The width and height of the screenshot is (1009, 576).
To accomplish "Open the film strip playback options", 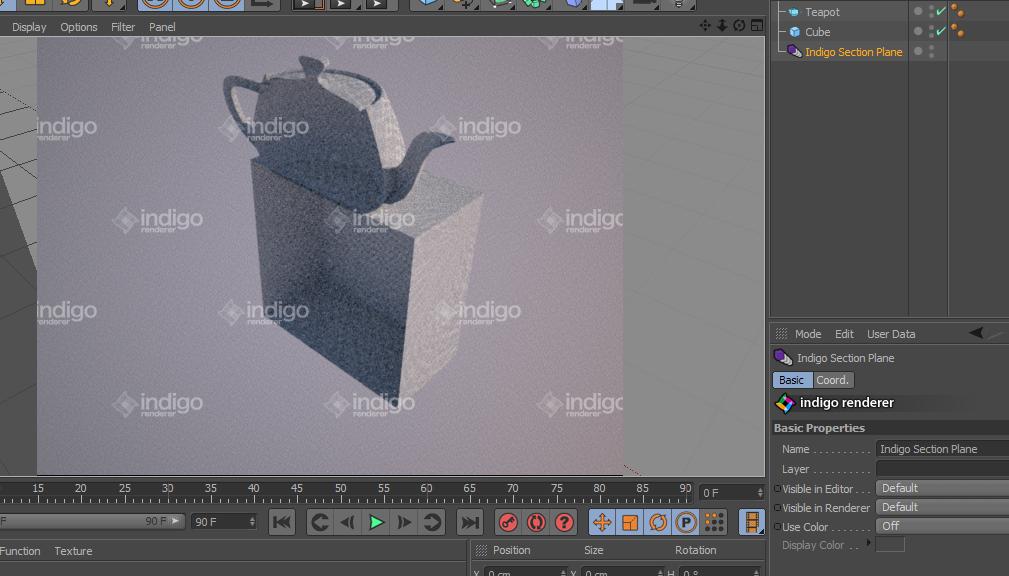I will pyautogui.click(x=752, y=522).
